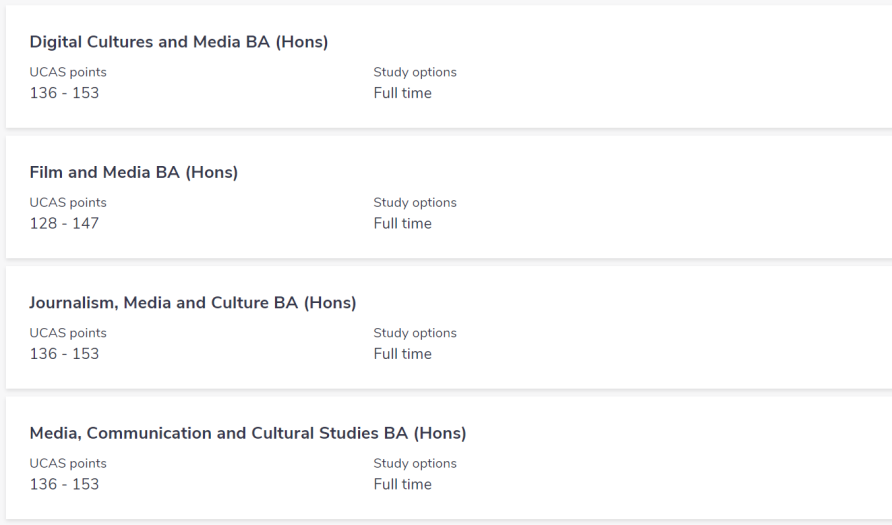
Task: Open Film and Media BA (Hons) course
Action: (x=134, y=172)
